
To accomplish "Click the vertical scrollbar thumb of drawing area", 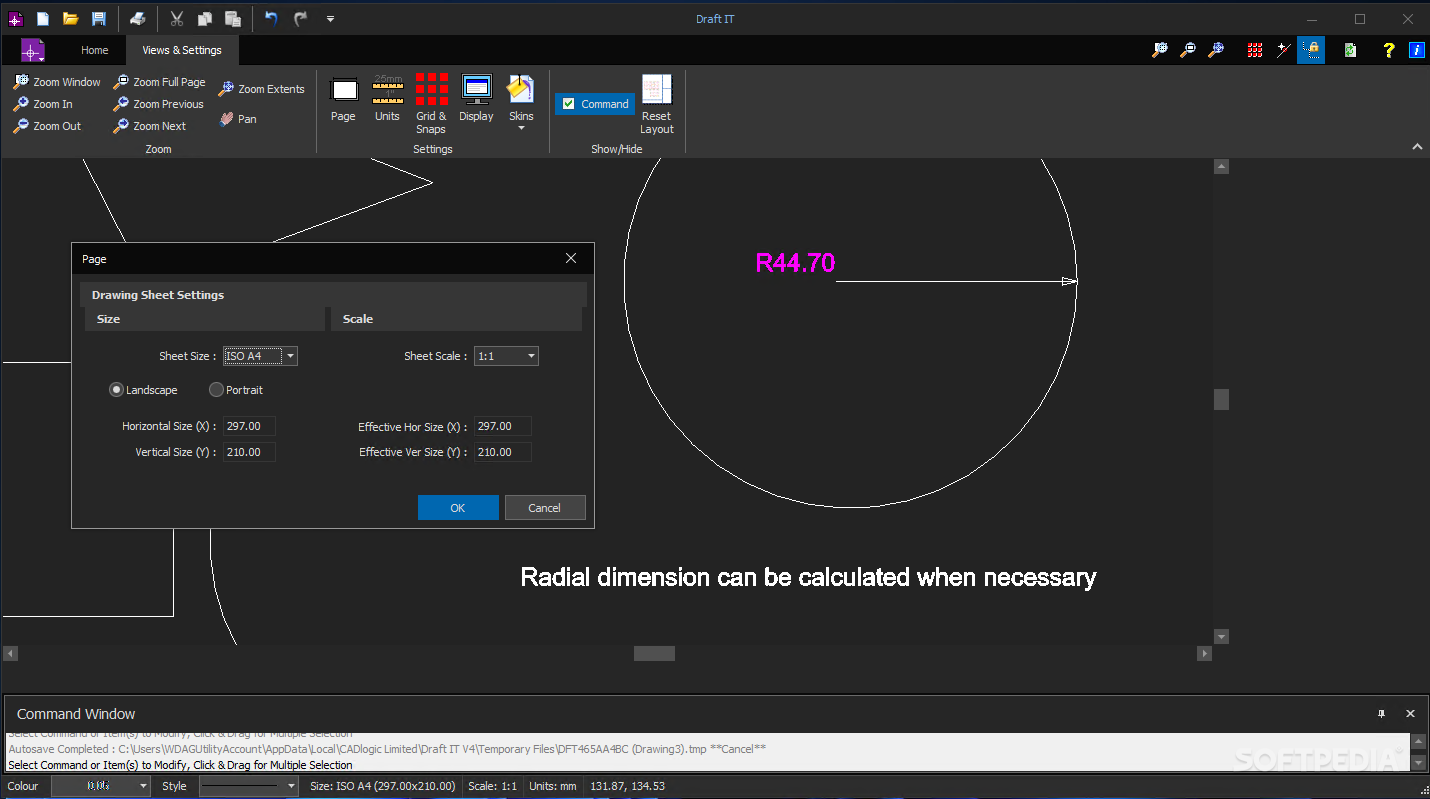I will pyautogui.click(x=1221, y=400).
